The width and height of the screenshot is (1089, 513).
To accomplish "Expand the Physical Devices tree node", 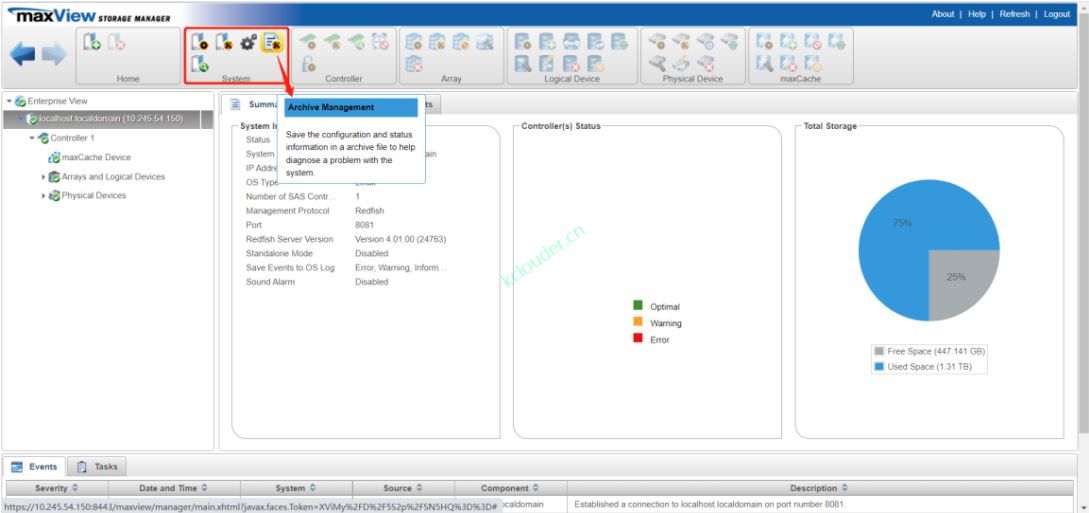I will point(44,196).
